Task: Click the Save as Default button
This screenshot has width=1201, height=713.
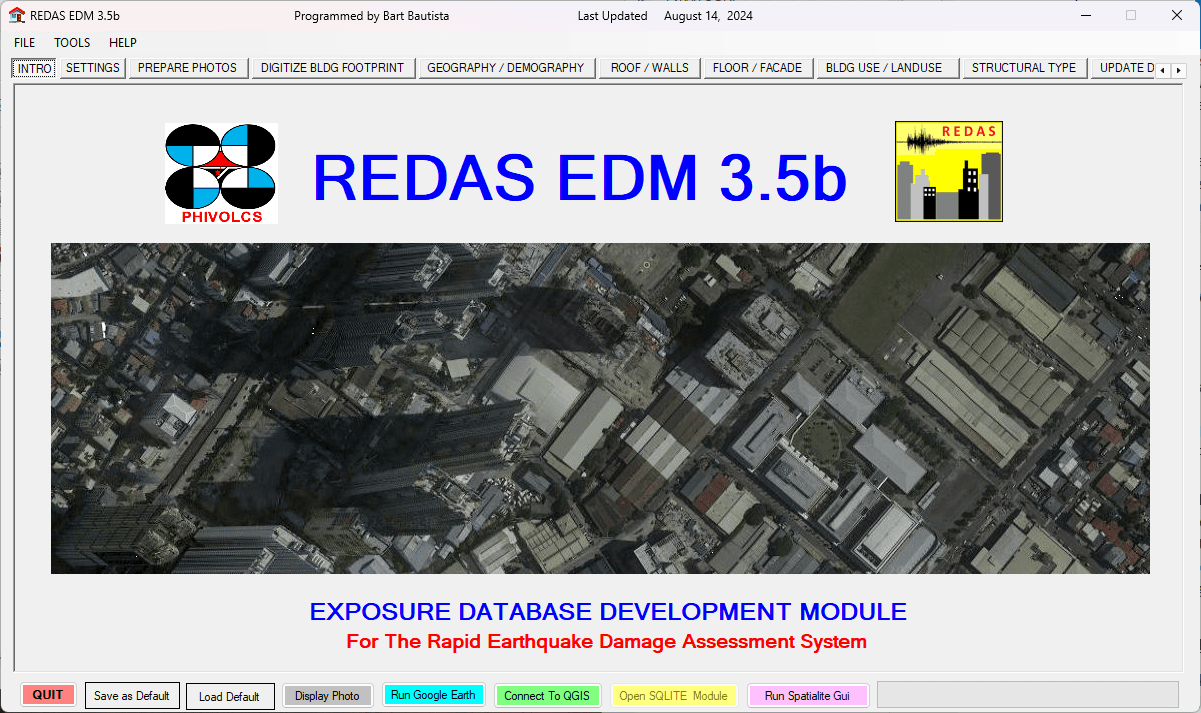Action: [131, 696]
